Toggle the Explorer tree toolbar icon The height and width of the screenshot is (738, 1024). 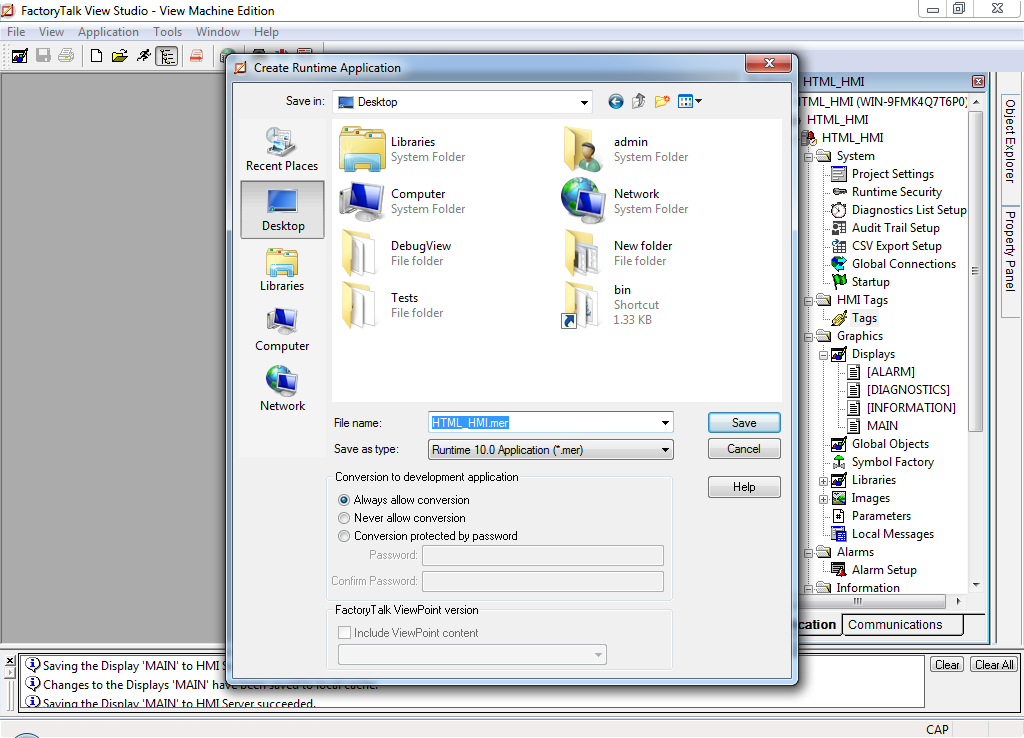(x=167, y=56)
